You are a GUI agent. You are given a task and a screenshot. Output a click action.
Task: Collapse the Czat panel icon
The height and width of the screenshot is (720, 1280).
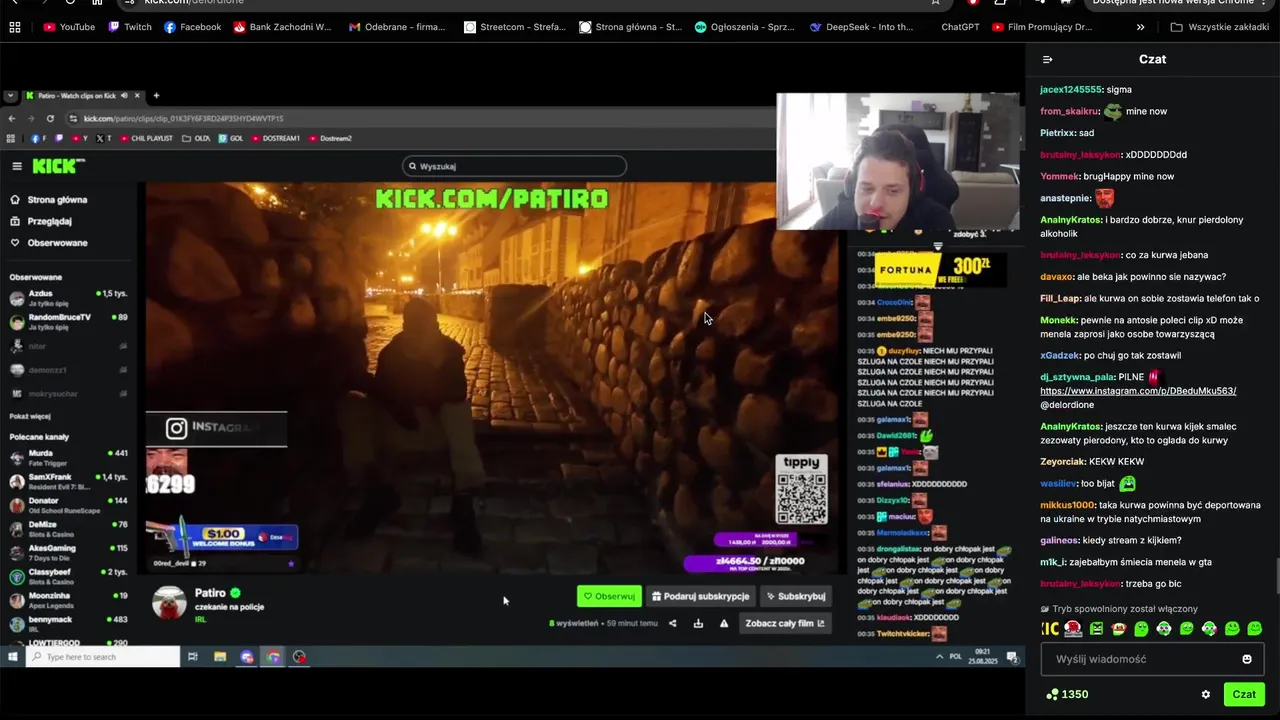click(1047, 60)
